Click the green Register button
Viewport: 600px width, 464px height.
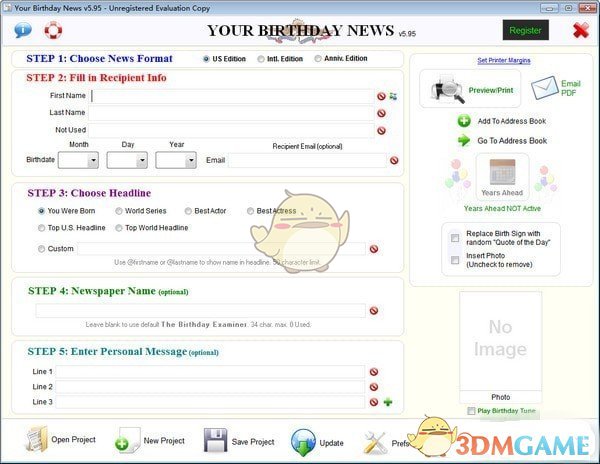pos(525,30)
